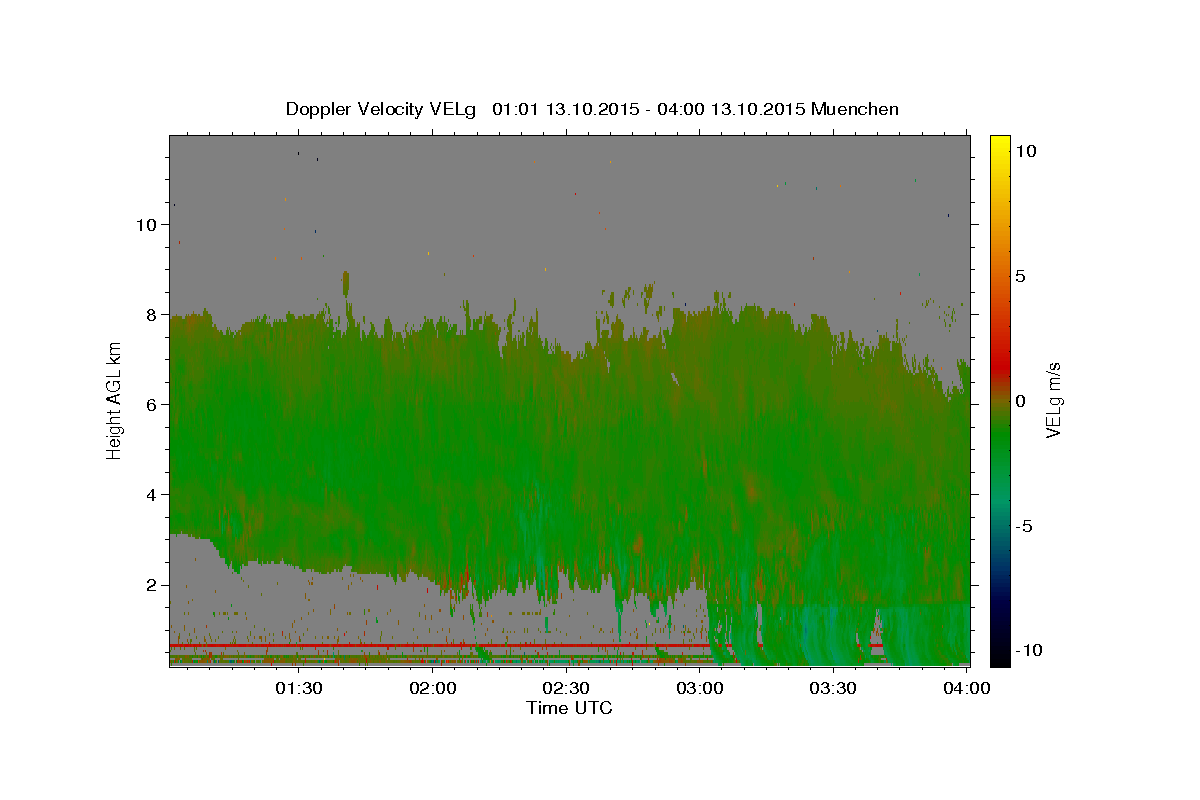Image resolution: width=1200 pixels, height=800 pixels.
Task: Click the 'Time UTC' axis label
Action: coord(569,708)
